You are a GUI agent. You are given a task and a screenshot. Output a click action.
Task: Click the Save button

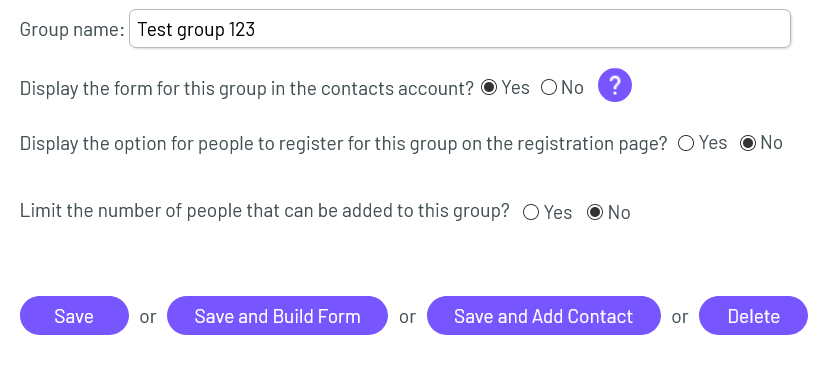(74, 316)
